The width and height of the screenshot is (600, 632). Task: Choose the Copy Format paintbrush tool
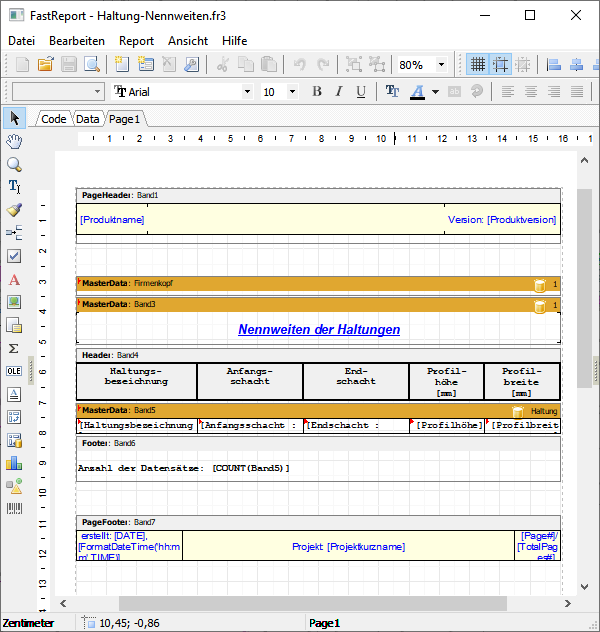click(x=14, y=210)
